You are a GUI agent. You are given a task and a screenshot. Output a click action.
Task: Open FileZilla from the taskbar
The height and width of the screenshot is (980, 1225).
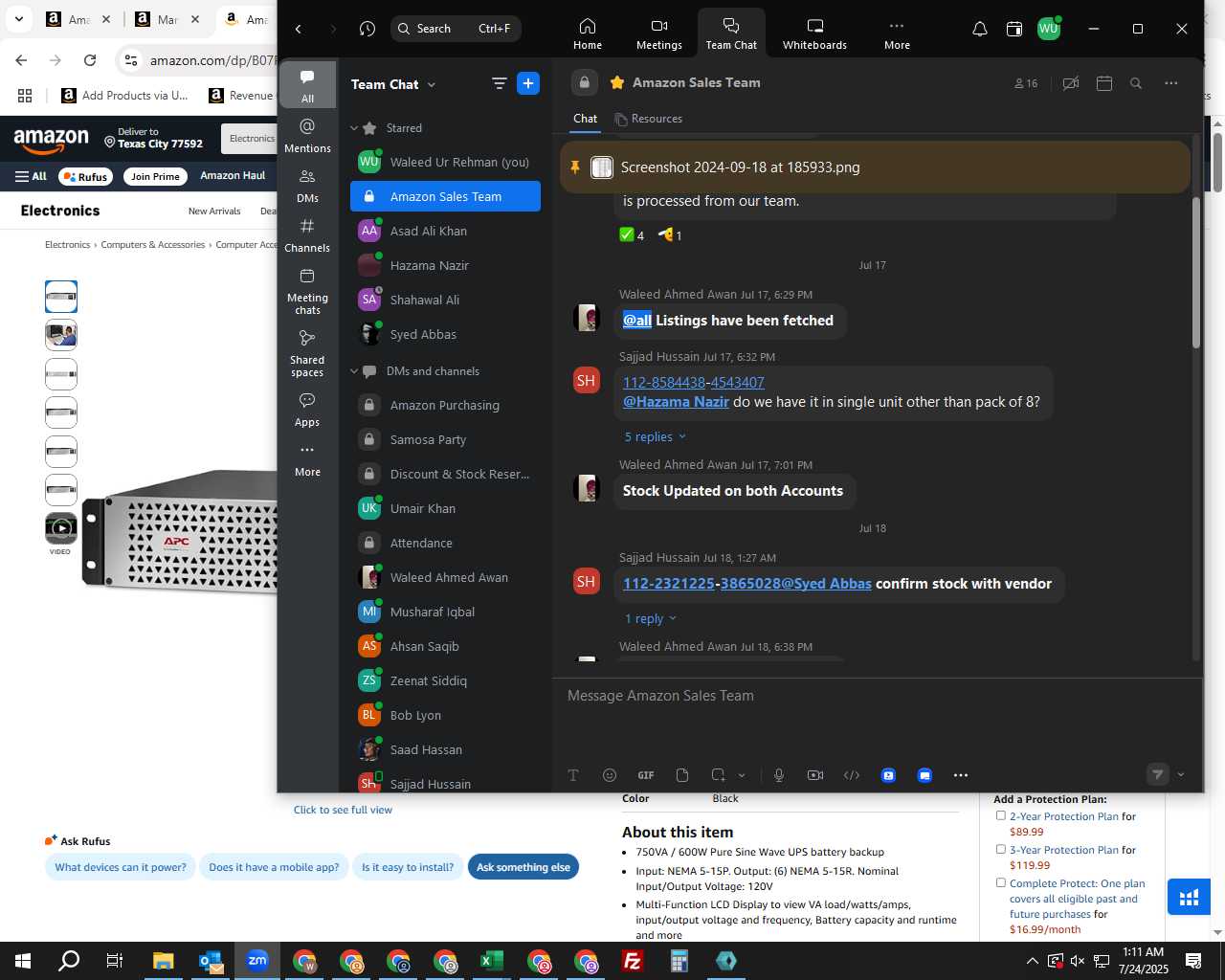click(x=632, y=961)
